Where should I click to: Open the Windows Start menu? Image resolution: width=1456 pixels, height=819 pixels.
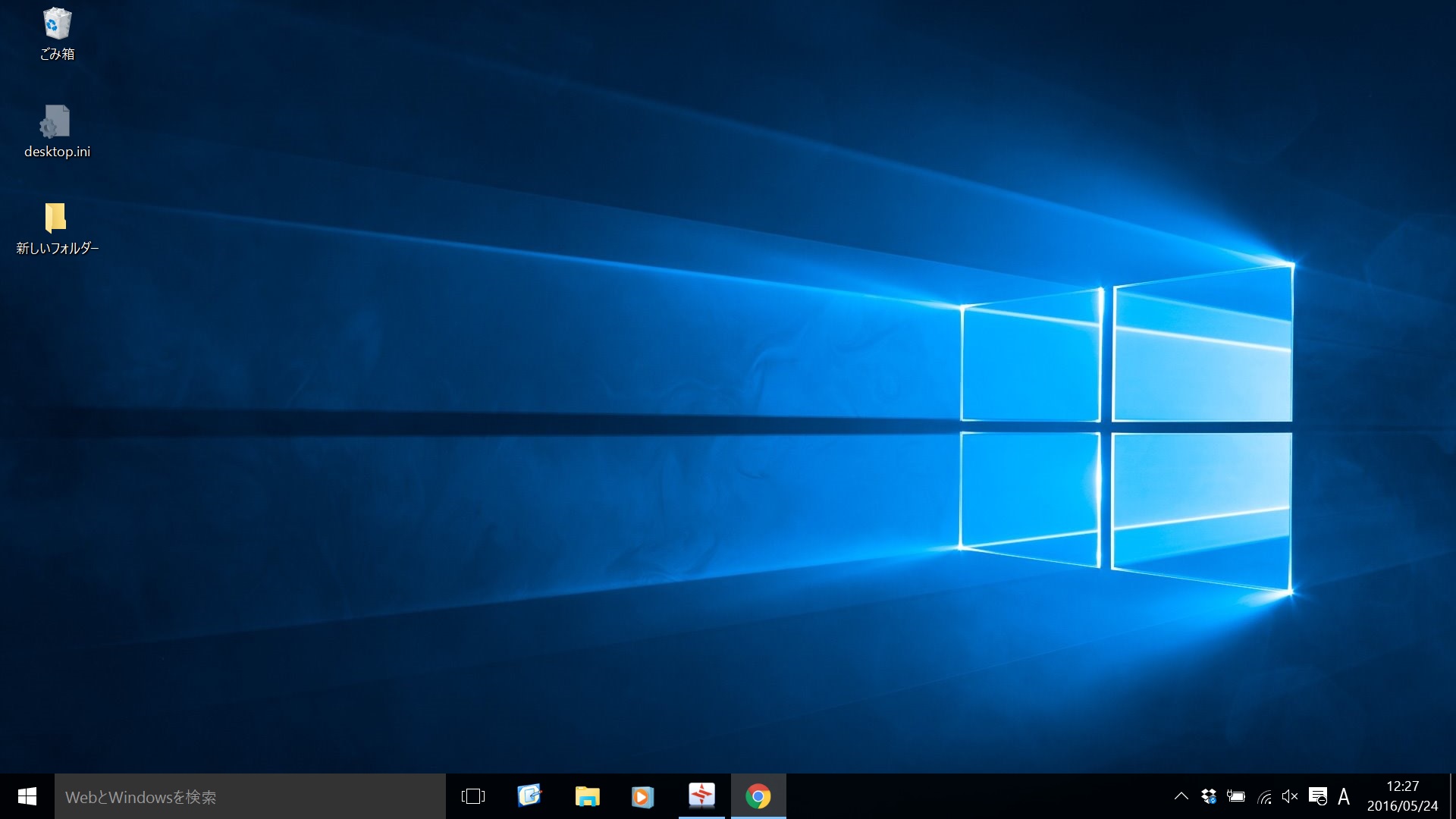click(x=27, y=796)
